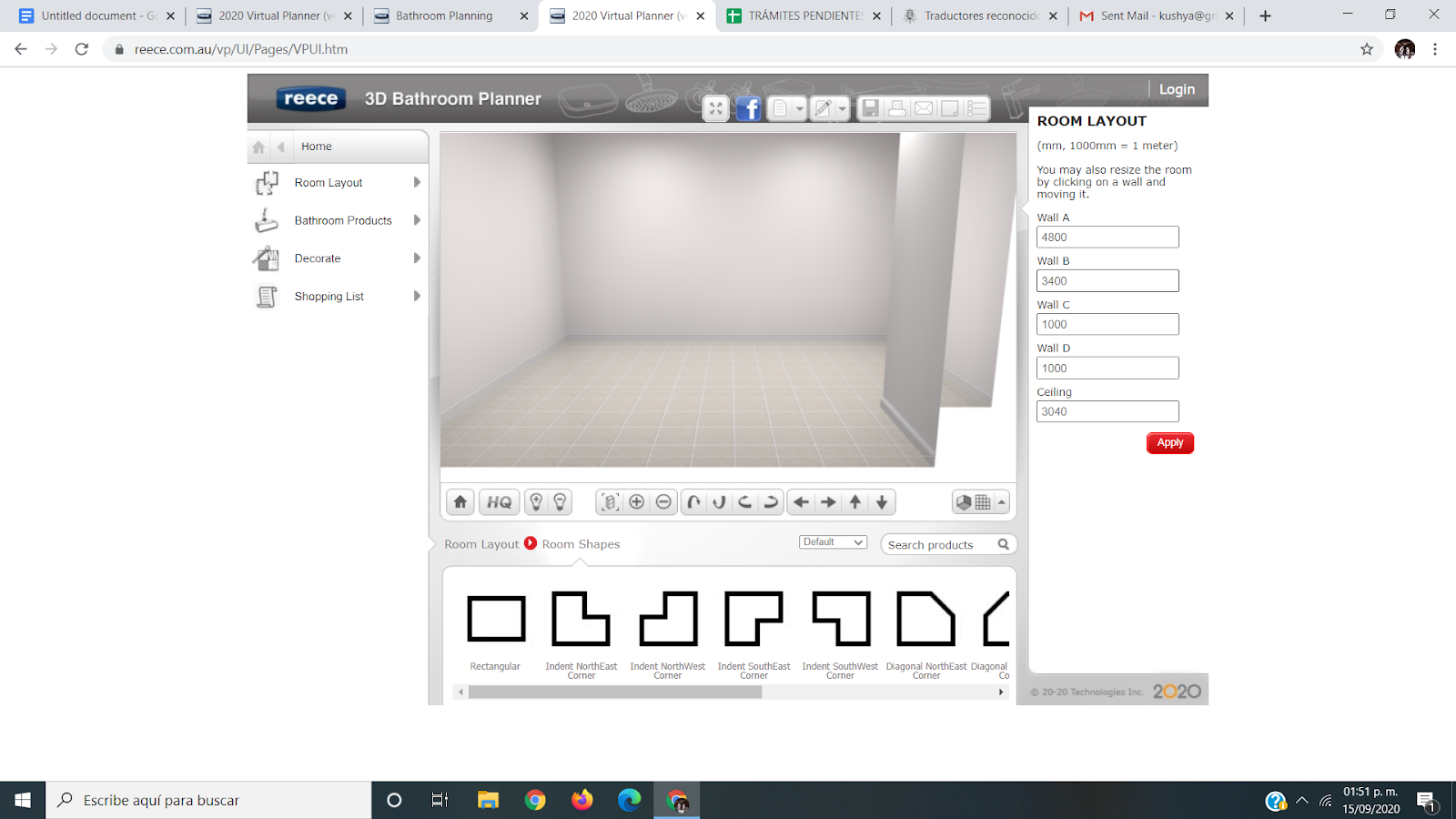Open the Shopping List menu
The image size is (1456, 819).
point(329,297)
